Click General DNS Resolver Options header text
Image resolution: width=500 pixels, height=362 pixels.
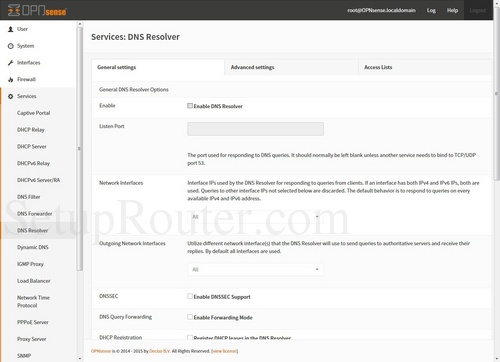(134, 89)
